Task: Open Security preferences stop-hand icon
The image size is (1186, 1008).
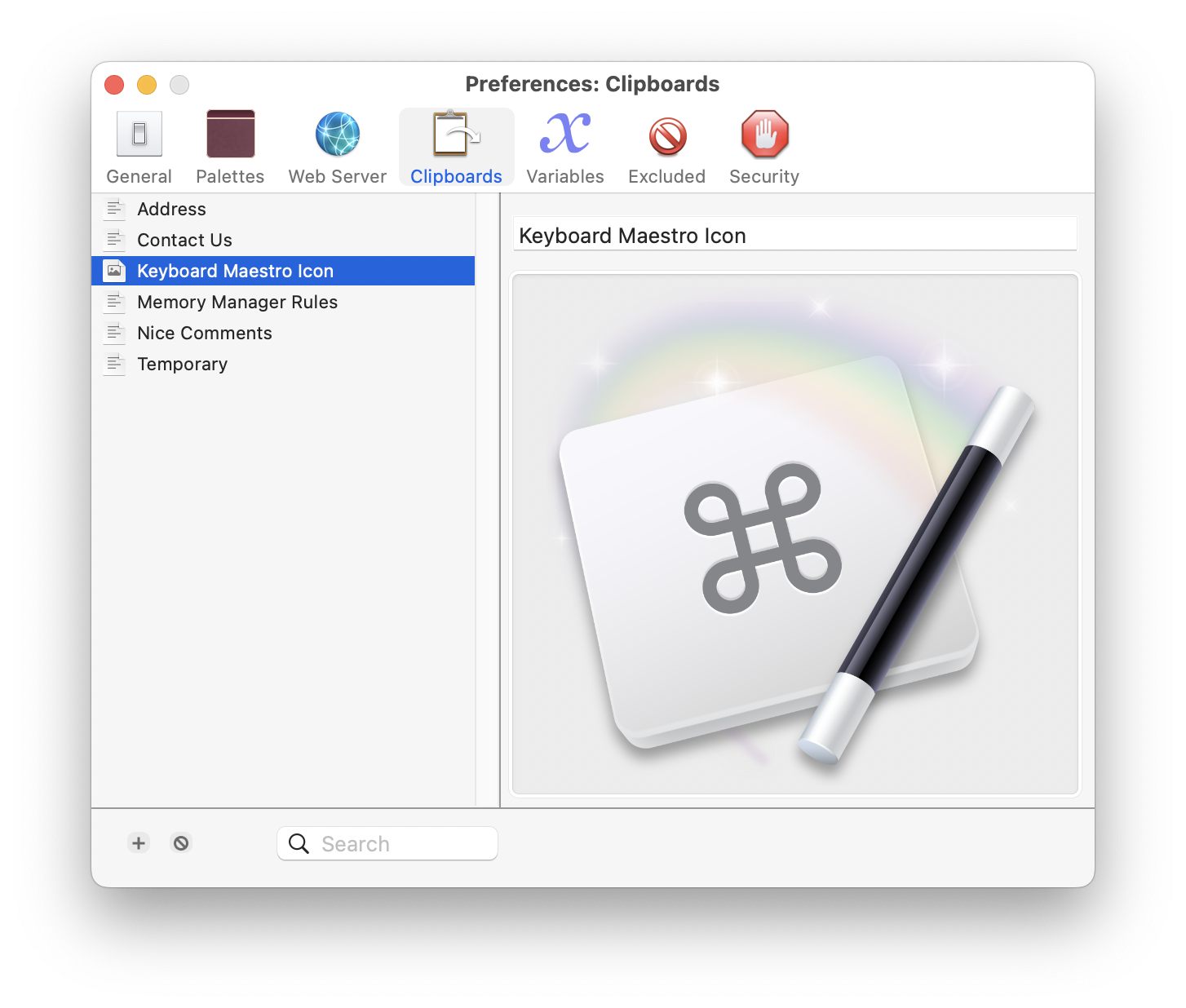Action: coord(764,135)
